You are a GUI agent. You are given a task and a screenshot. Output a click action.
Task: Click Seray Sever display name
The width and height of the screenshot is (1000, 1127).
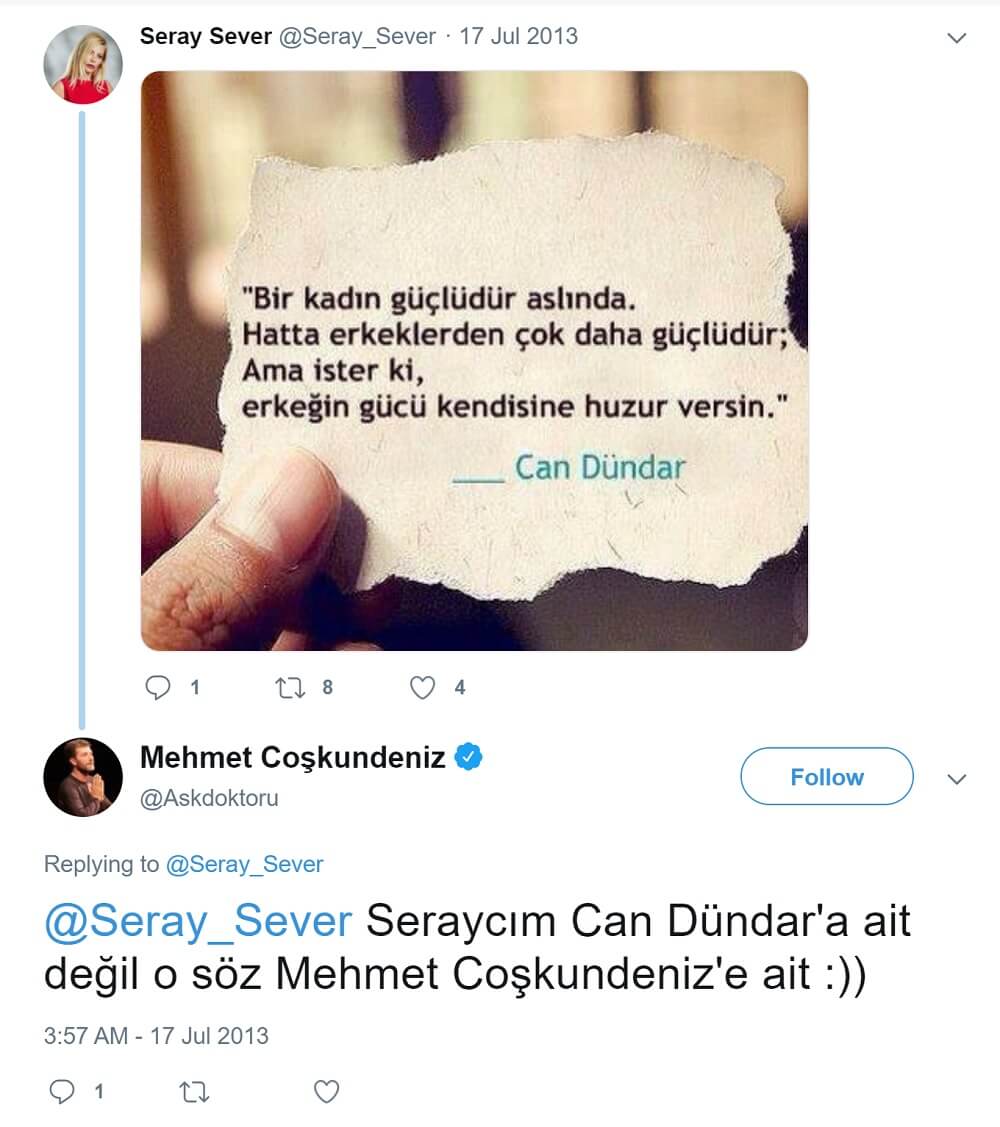coord(206,36)
